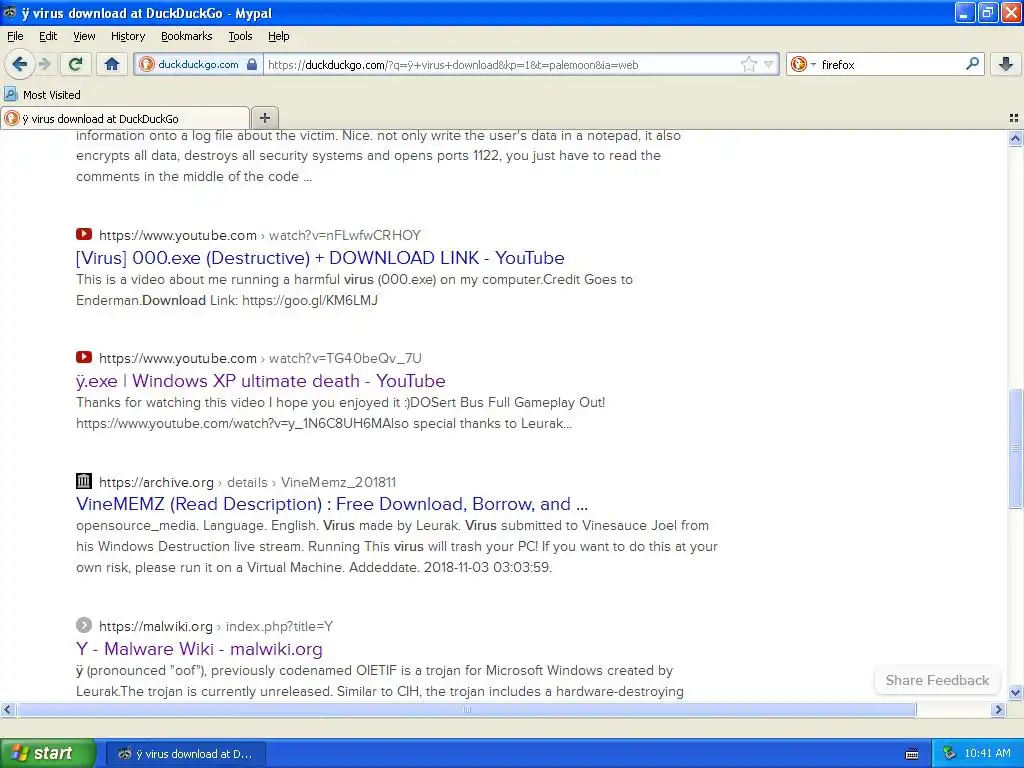
Task: Click the search magnifier icon in search box
Action: coord(972,64)
